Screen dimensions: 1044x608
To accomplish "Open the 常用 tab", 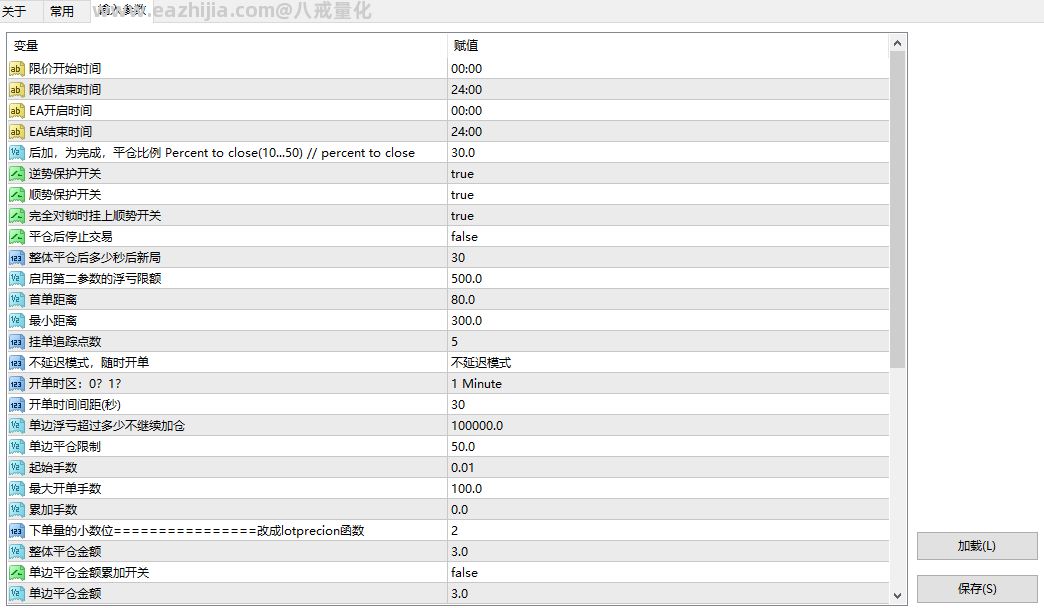I will tap(62, 11).
